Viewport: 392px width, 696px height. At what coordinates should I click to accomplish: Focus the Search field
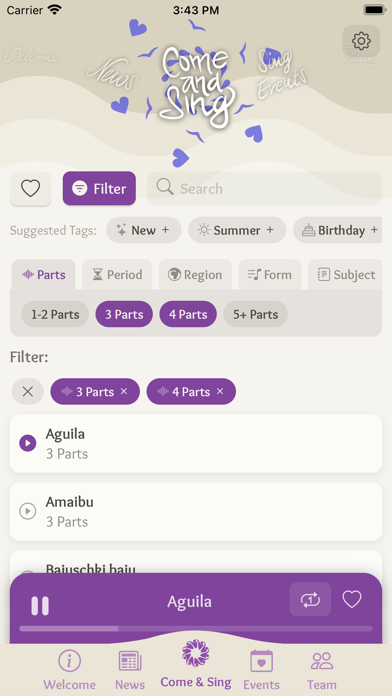(x=265, y=189)
